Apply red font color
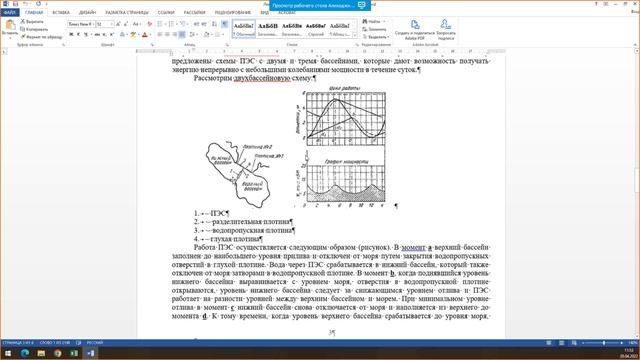This screenshot has height=360, width=640. pyautogui.click(x=144, y=35)
